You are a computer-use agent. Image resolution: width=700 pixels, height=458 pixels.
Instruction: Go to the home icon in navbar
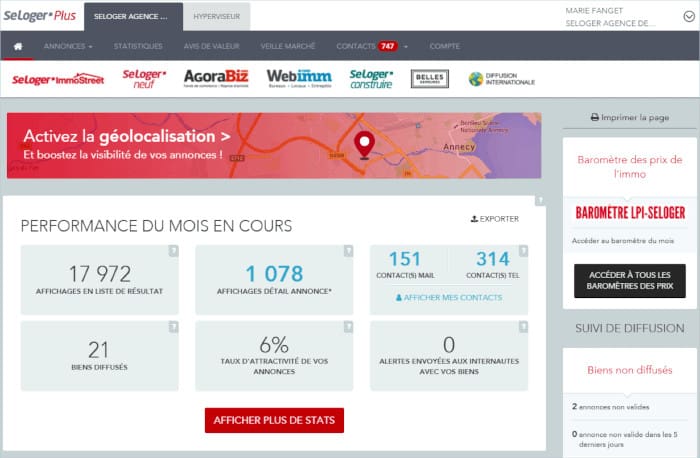(x=18, y=46)
